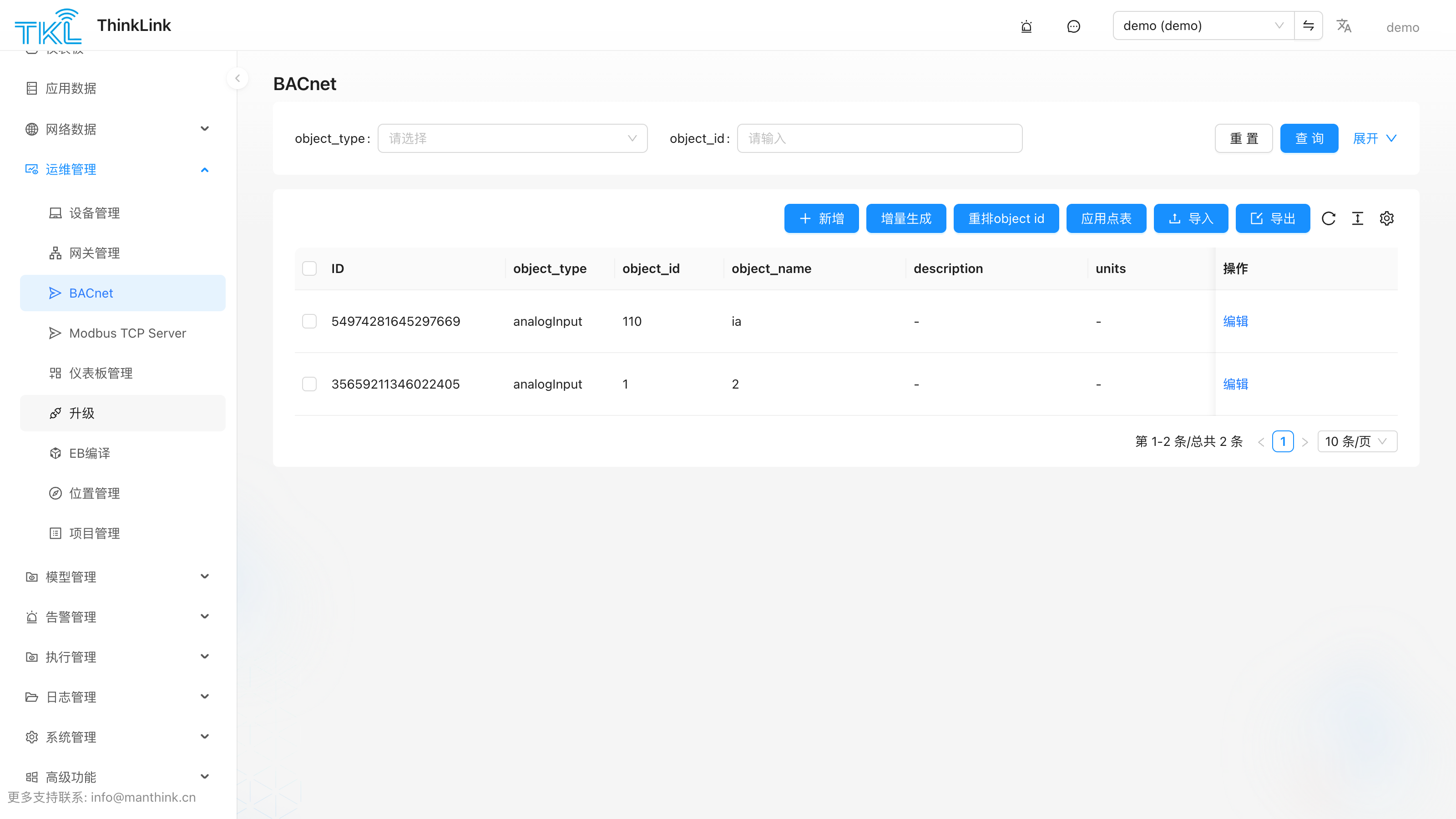The image size is (1456, 819).
Task: Click the 应用点表 button
Action: point(1106,218)
